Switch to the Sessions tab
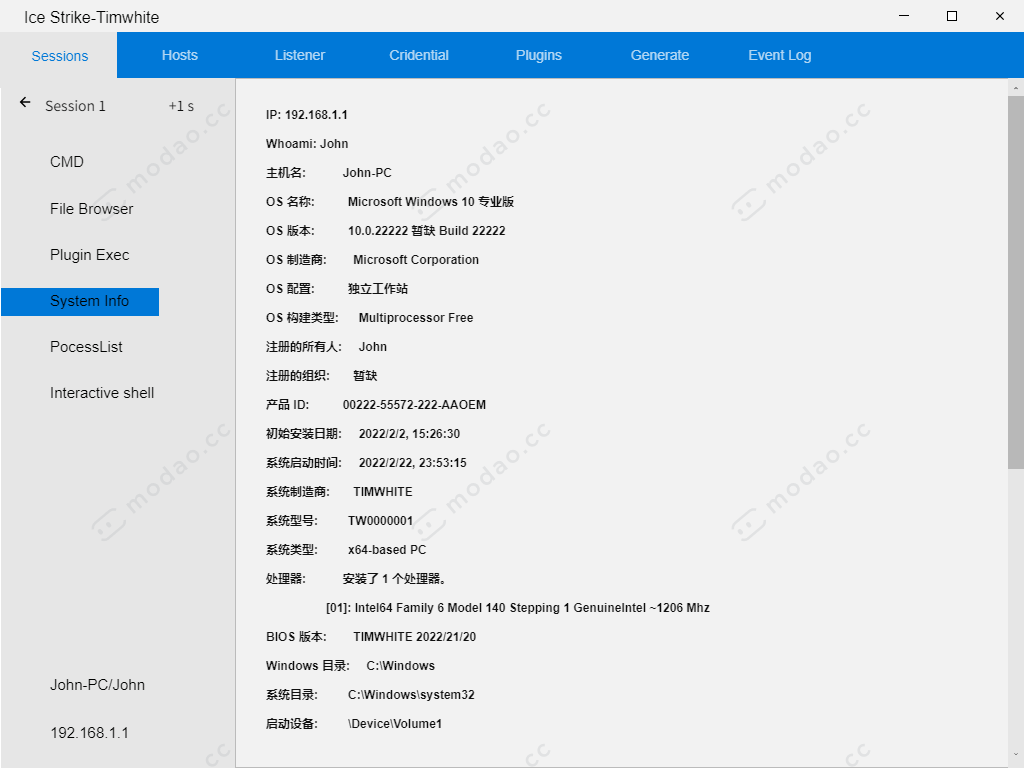This screenshot has width=1024, height=768. point(58,55)
